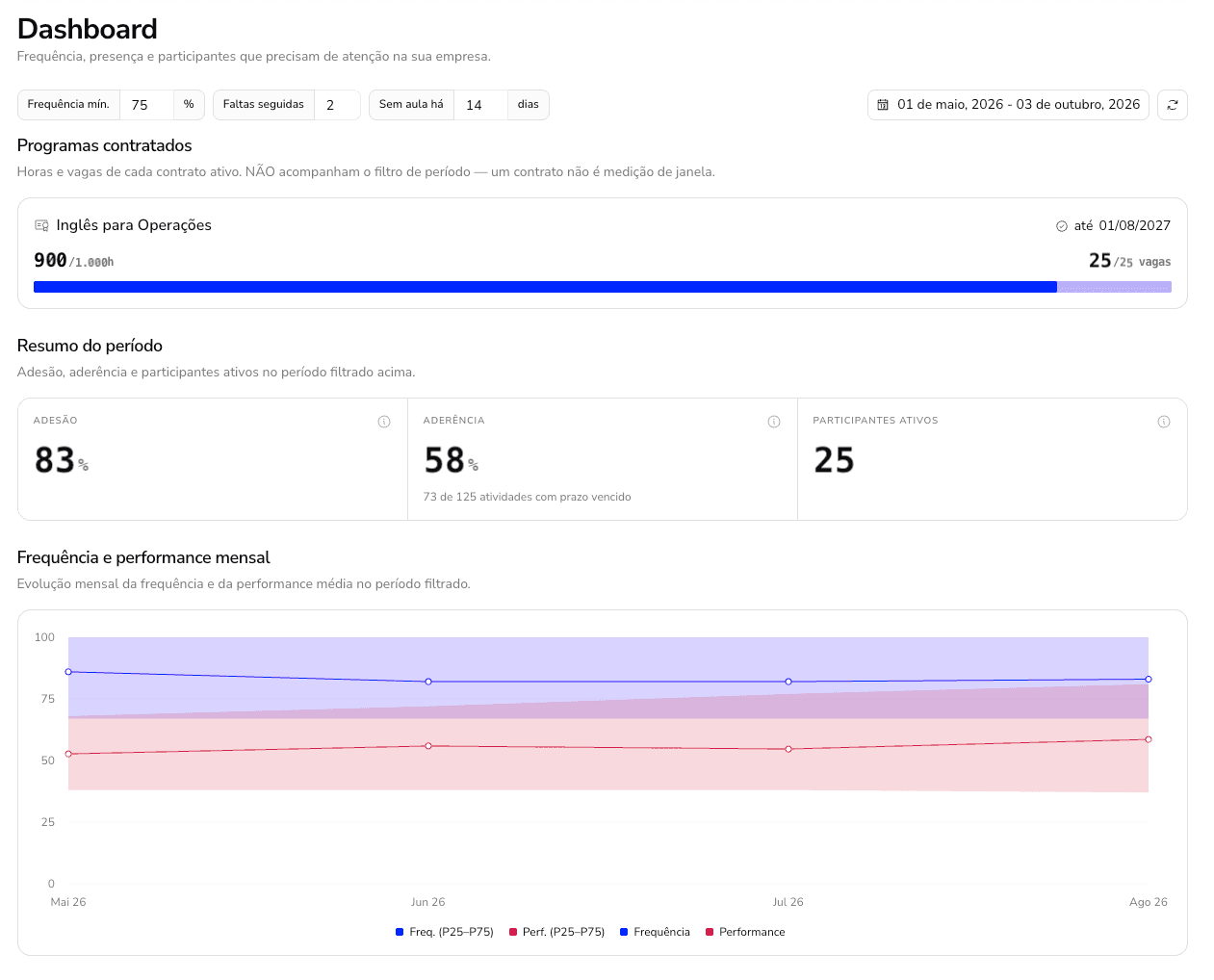Edit the Faltas seguidas value field
The image size is (1214, 980).
(337, 105)
